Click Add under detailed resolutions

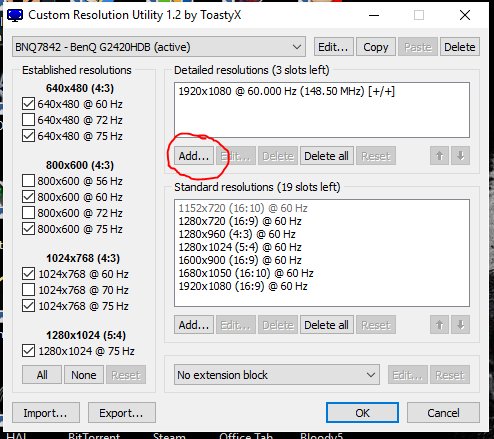(194, 156)
